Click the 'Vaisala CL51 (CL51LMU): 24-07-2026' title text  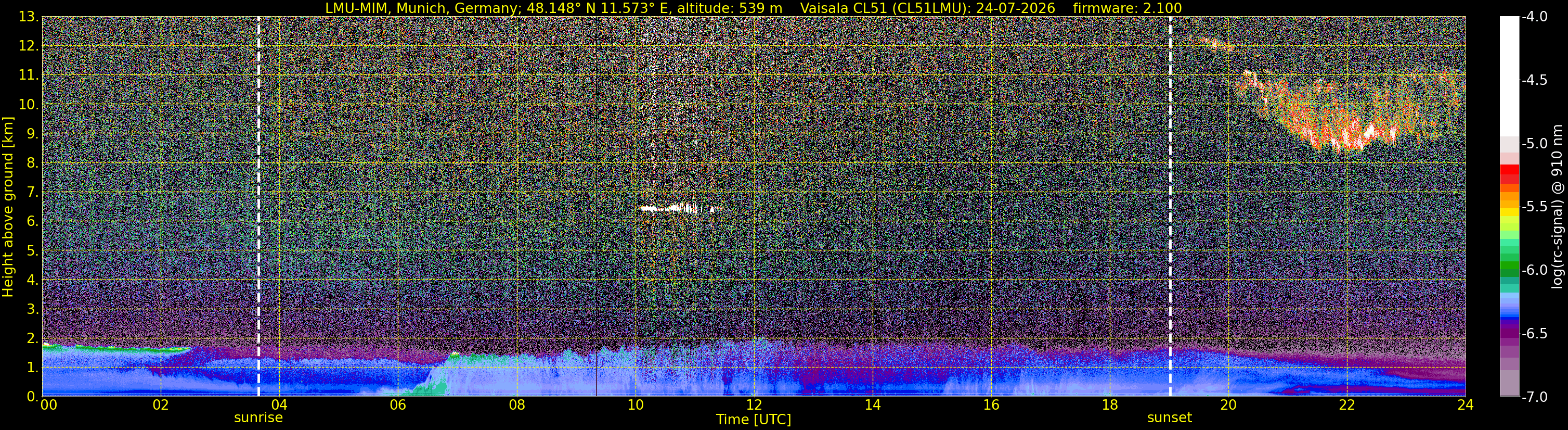point(927,8)
